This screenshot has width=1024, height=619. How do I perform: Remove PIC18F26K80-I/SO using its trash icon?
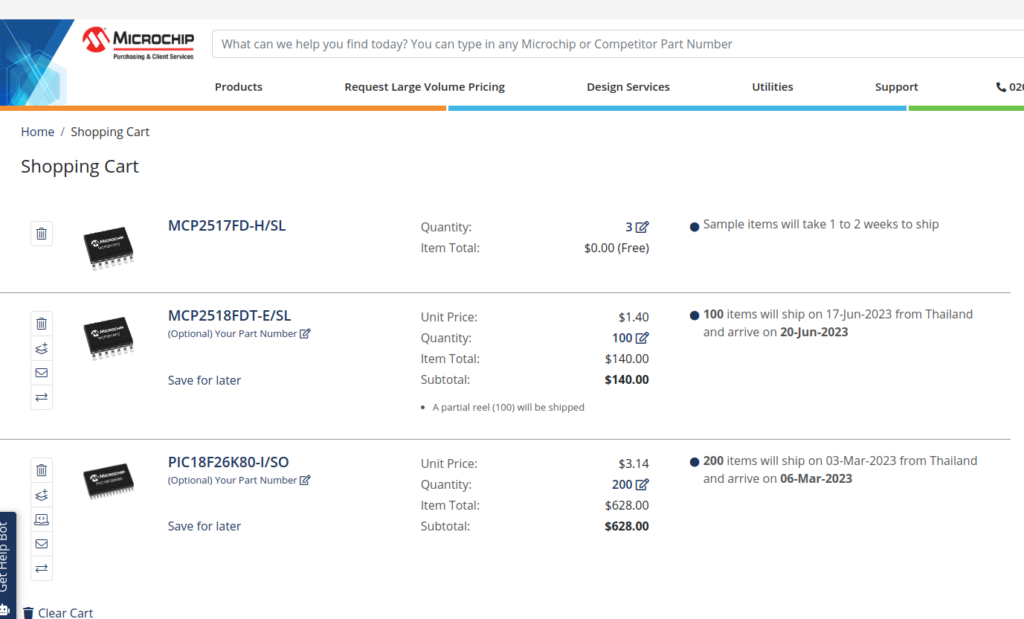41,470
